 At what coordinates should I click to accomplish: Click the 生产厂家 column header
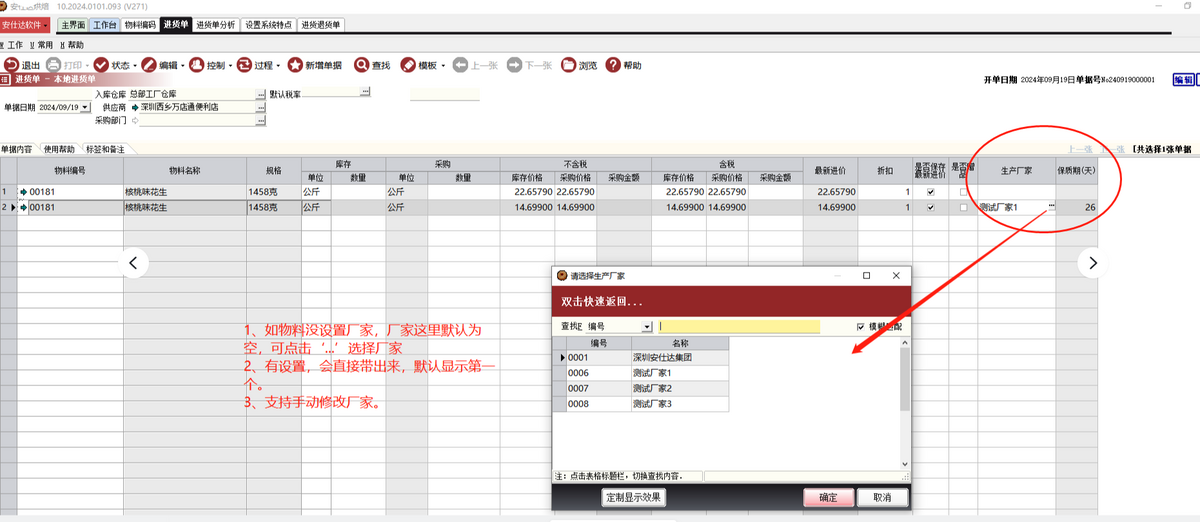tap(1016, 171)
